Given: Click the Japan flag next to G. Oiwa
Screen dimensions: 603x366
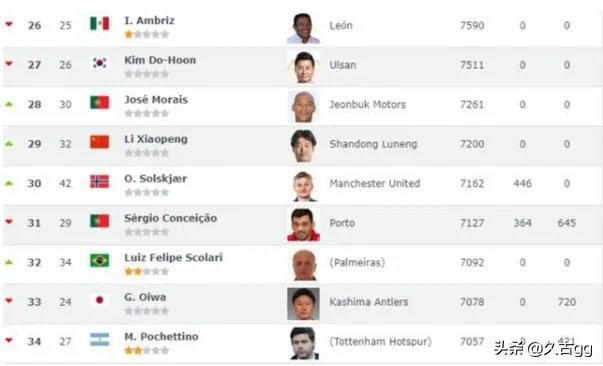Looking at the screenshot, I should click(x=100, y=300).
